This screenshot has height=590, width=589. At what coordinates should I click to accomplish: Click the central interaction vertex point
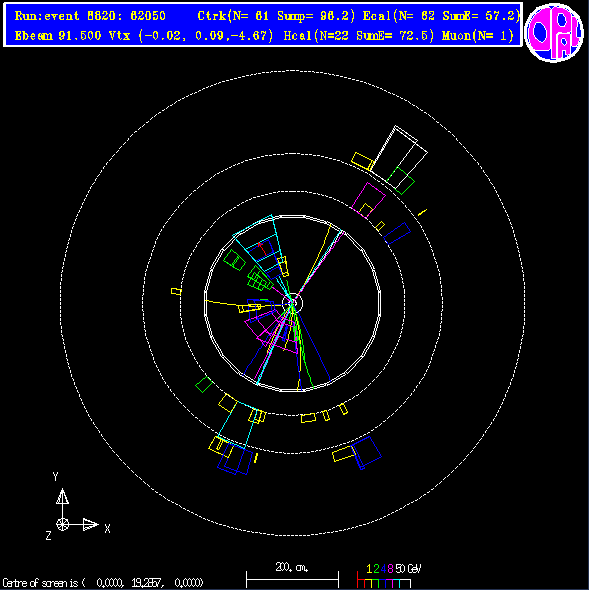(292, 303)
